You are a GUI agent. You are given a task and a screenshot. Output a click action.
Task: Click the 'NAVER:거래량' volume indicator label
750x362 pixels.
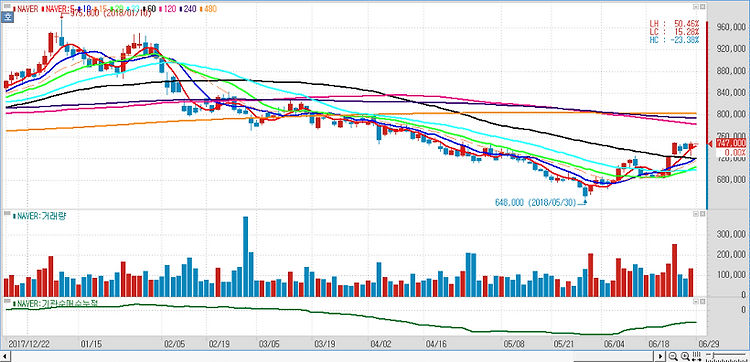tap(39, 216)
